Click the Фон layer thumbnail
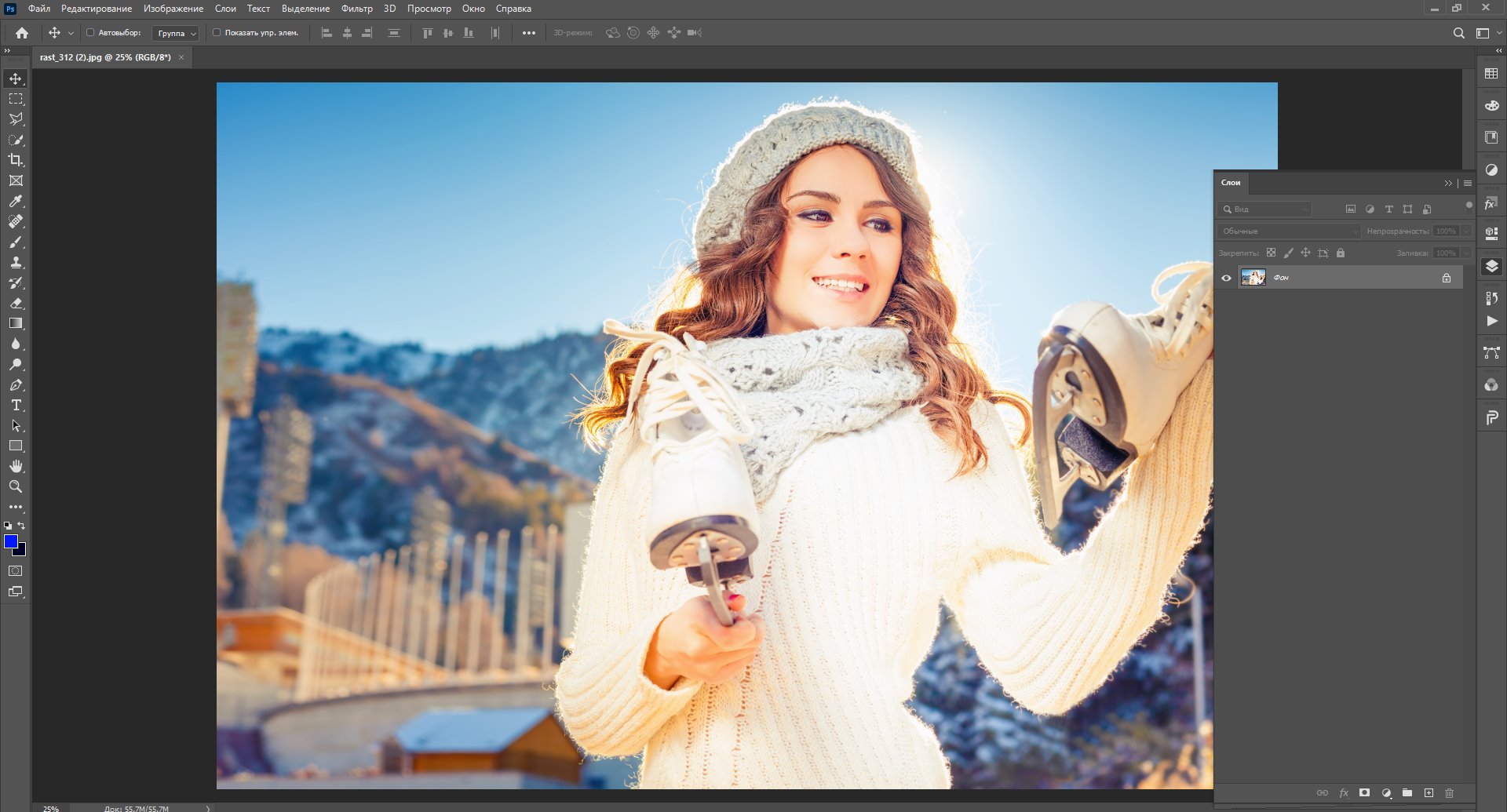Screen dimensions: 1507x812 pyautogui.click(x=1253, y=278)
